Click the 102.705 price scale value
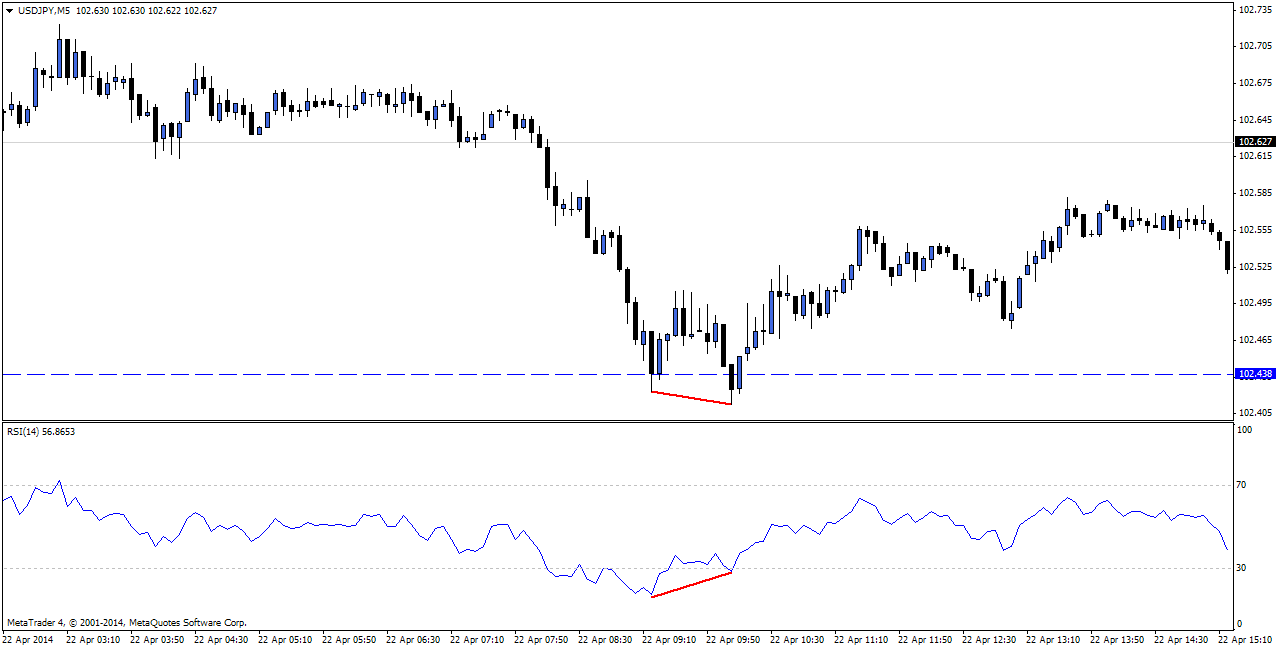The width and height of the screenshot is (1276, 648). click(1254, 46)
